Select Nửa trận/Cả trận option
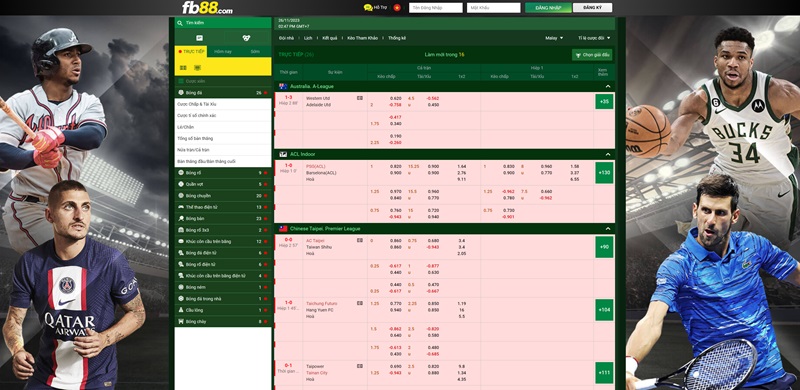The height and width of the screenshot is (390, 800). [x=223, y=150]
